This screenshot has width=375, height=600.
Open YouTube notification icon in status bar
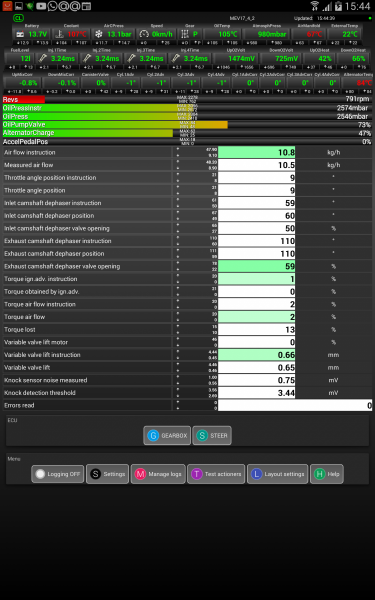tap(41, 6)
